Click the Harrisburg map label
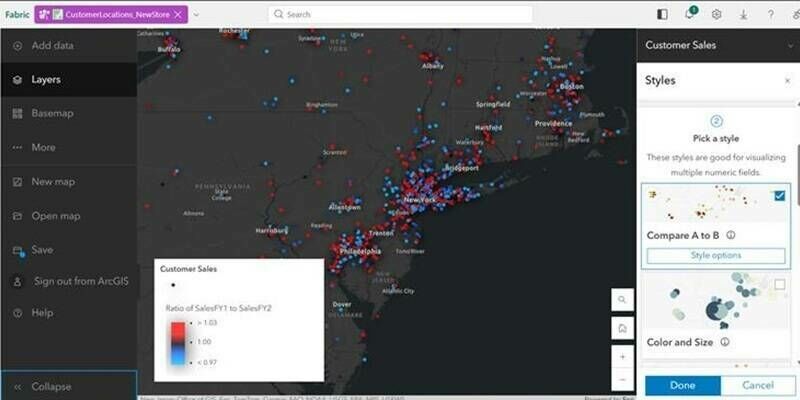 271,231
